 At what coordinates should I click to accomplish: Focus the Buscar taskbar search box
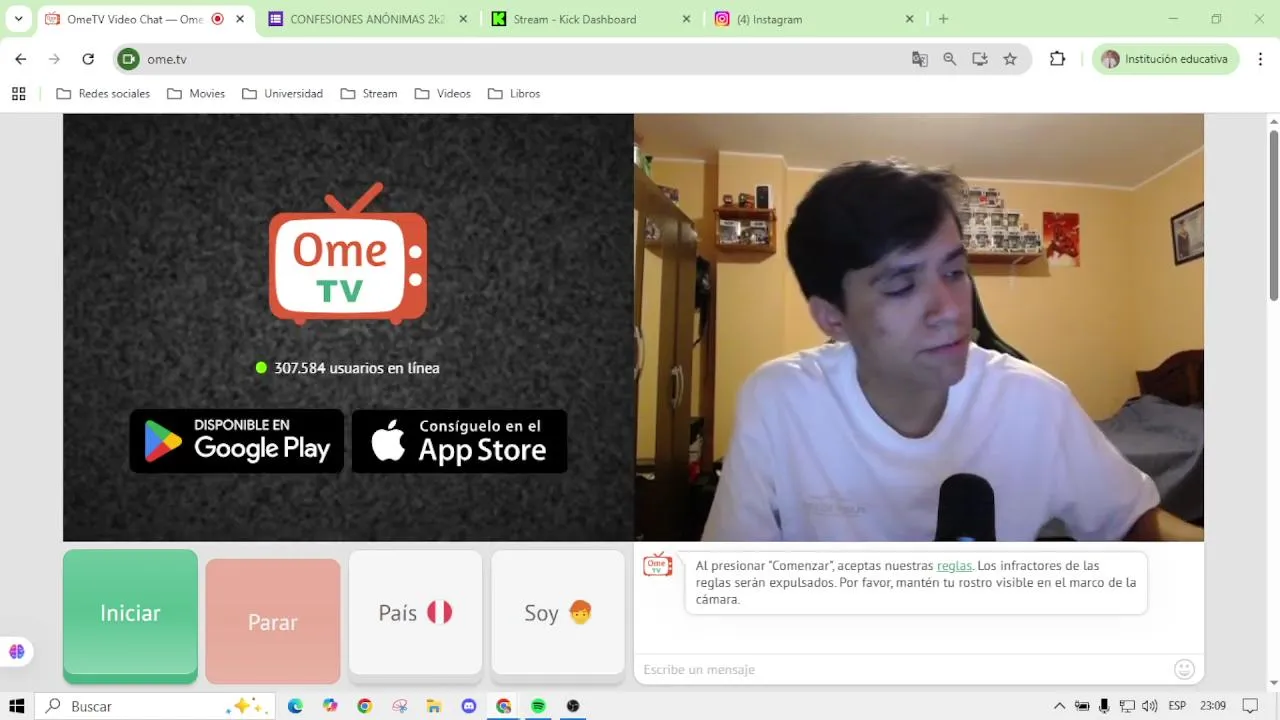(153, 706)
